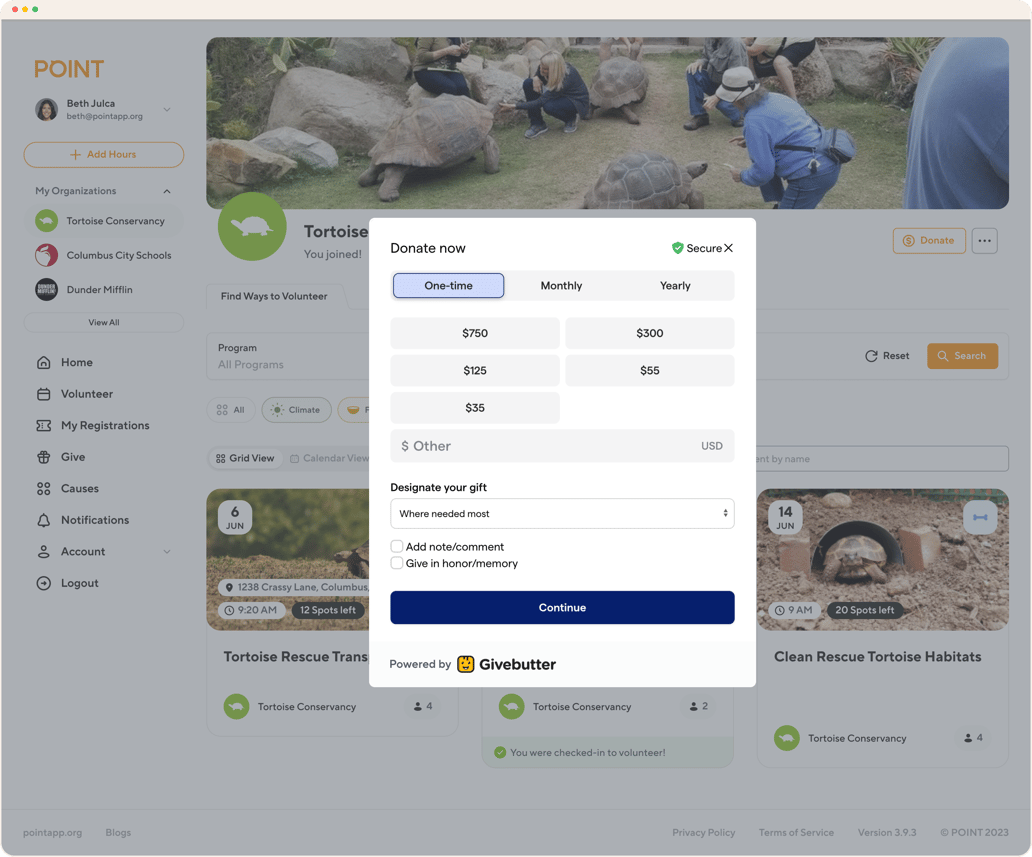Open the Designate your gift dropdown
Viewport: 1032px width, 857px height.
pyautogui.click(x=562, y=514)
